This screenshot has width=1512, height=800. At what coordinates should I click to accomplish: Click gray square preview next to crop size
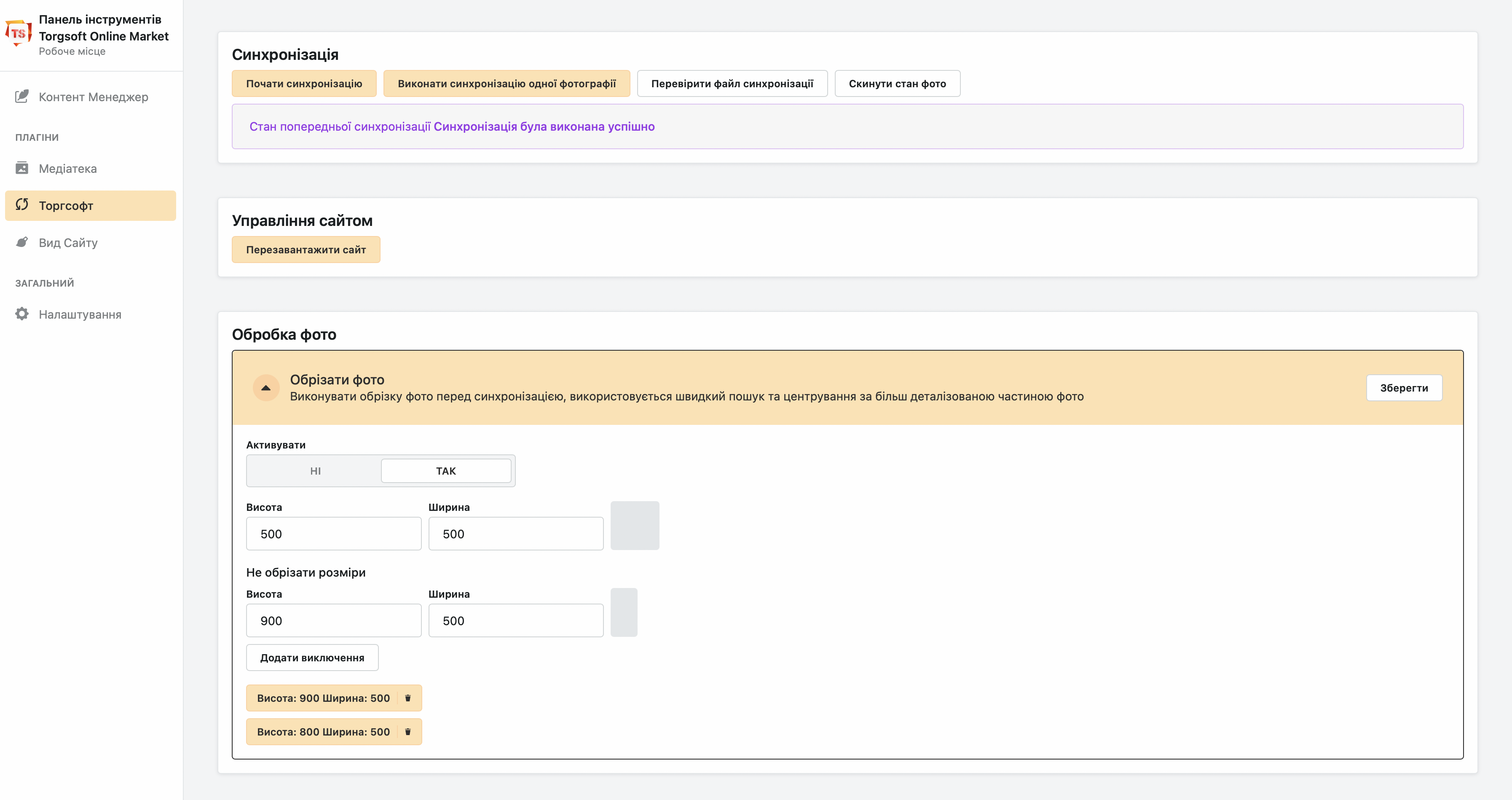[635, 525]
